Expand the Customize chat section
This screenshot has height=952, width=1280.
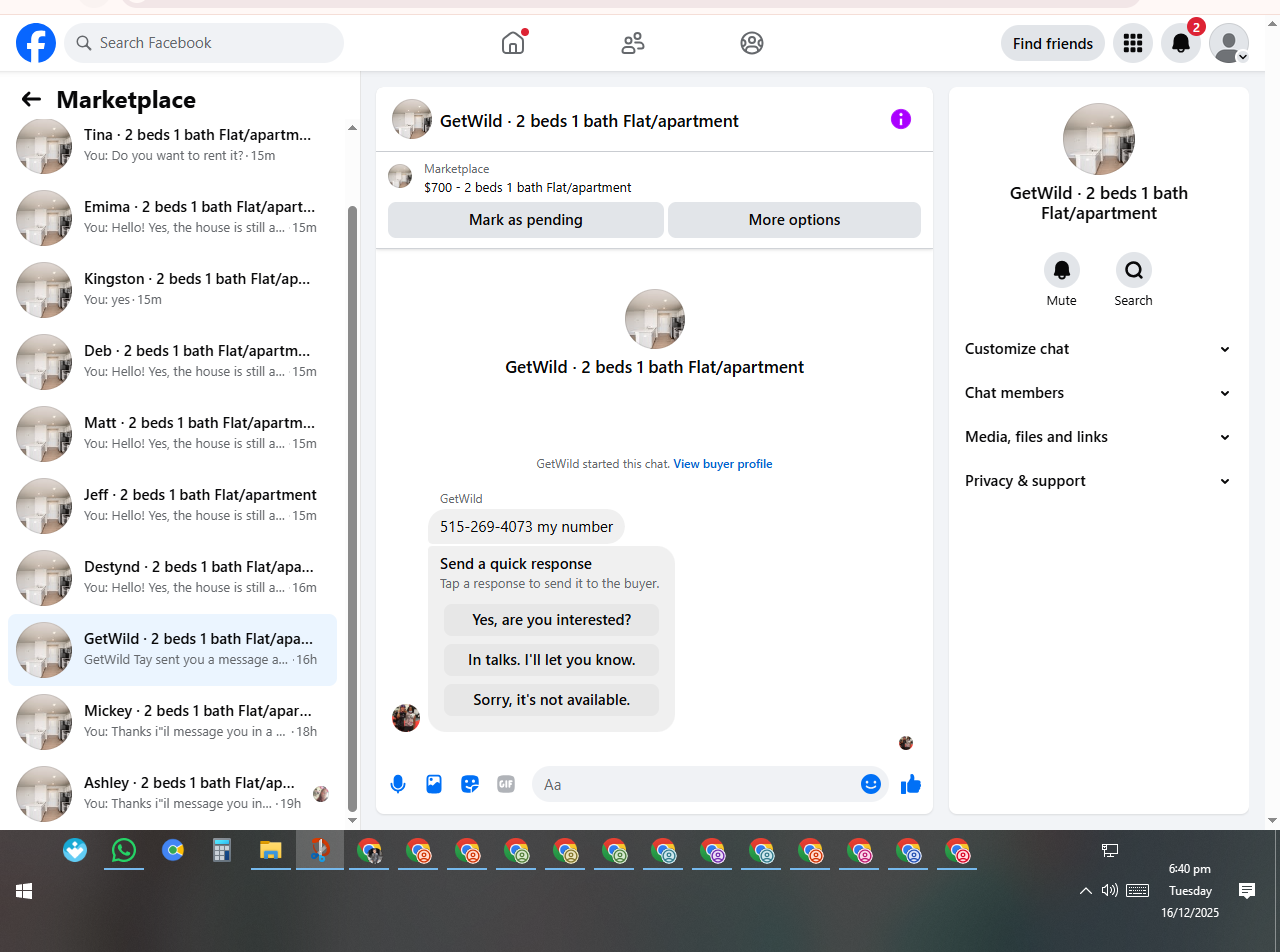pos(1098,349)
